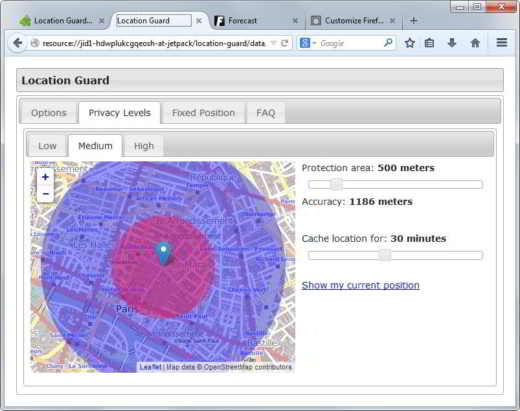Close the Customize Firefox tab
Viewport: 520px width, 411px height.
point(392,21)
